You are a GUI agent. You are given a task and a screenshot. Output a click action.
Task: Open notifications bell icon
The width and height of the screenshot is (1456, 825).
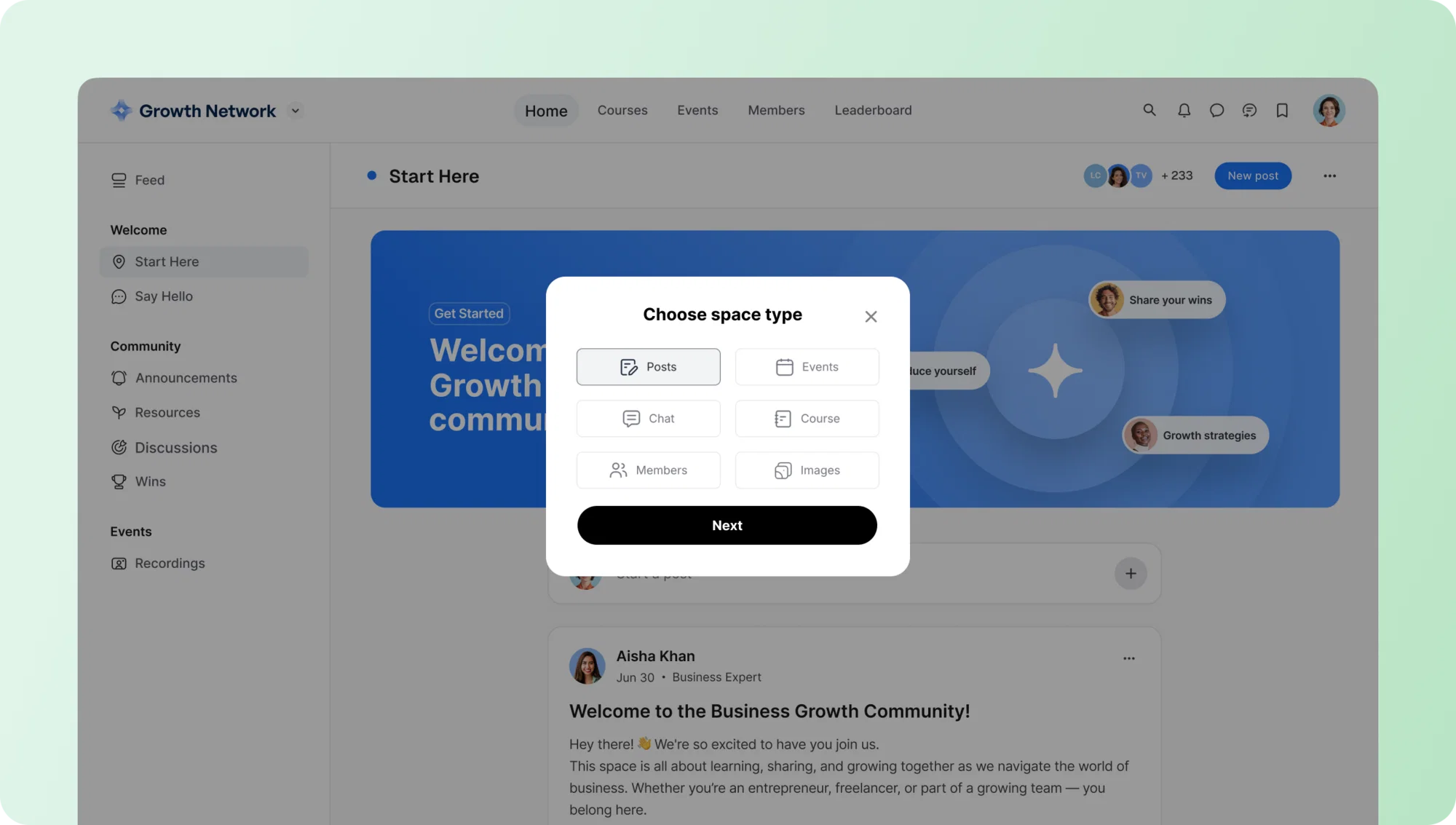point(1184,110)
